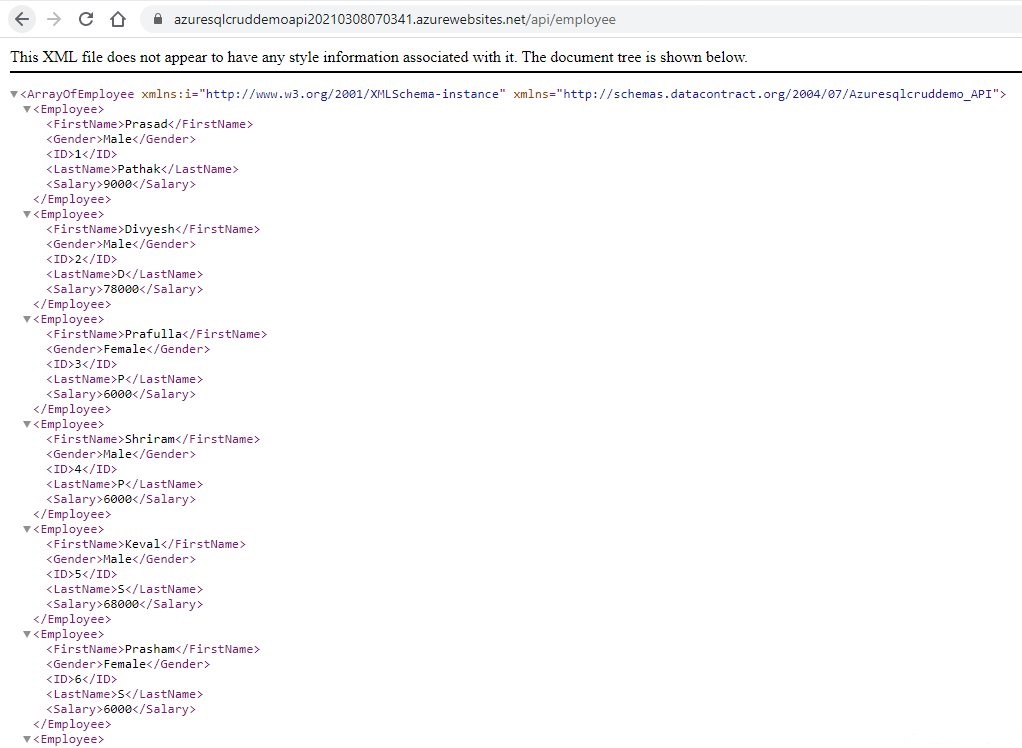This screenshot has height=748, width=1022.
Task: Collapse the Employee node containing Shriram
Action: point(27,423)
